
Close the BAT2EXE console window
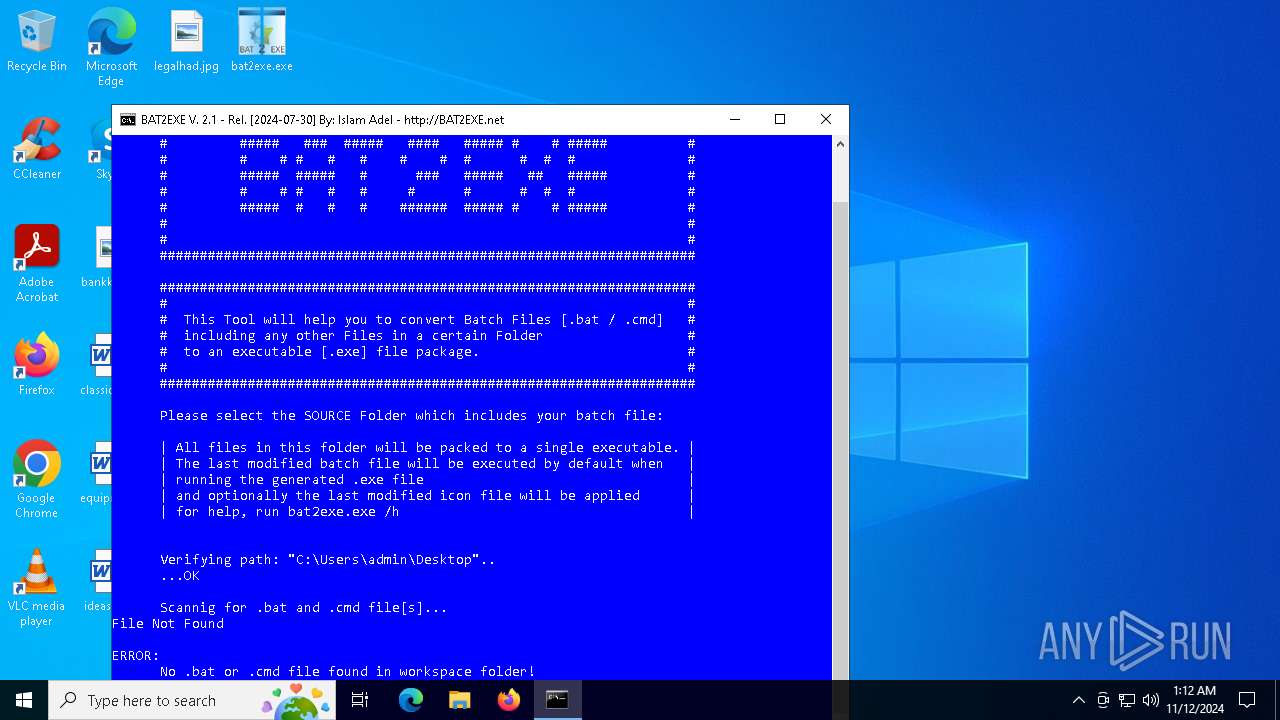click(826, 120)
